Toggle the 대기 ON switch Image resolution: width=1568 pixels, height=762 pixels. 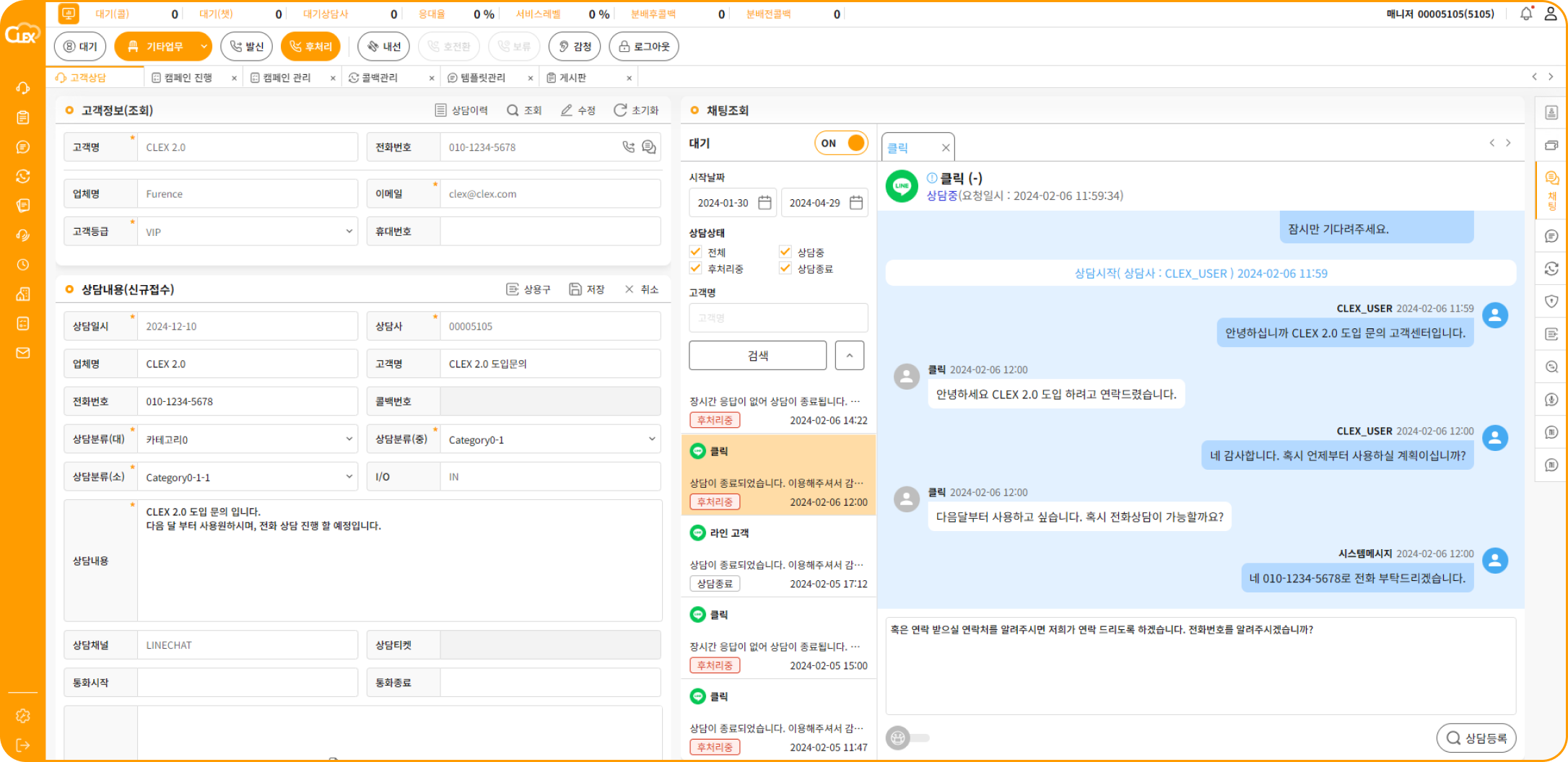point(841,143)
